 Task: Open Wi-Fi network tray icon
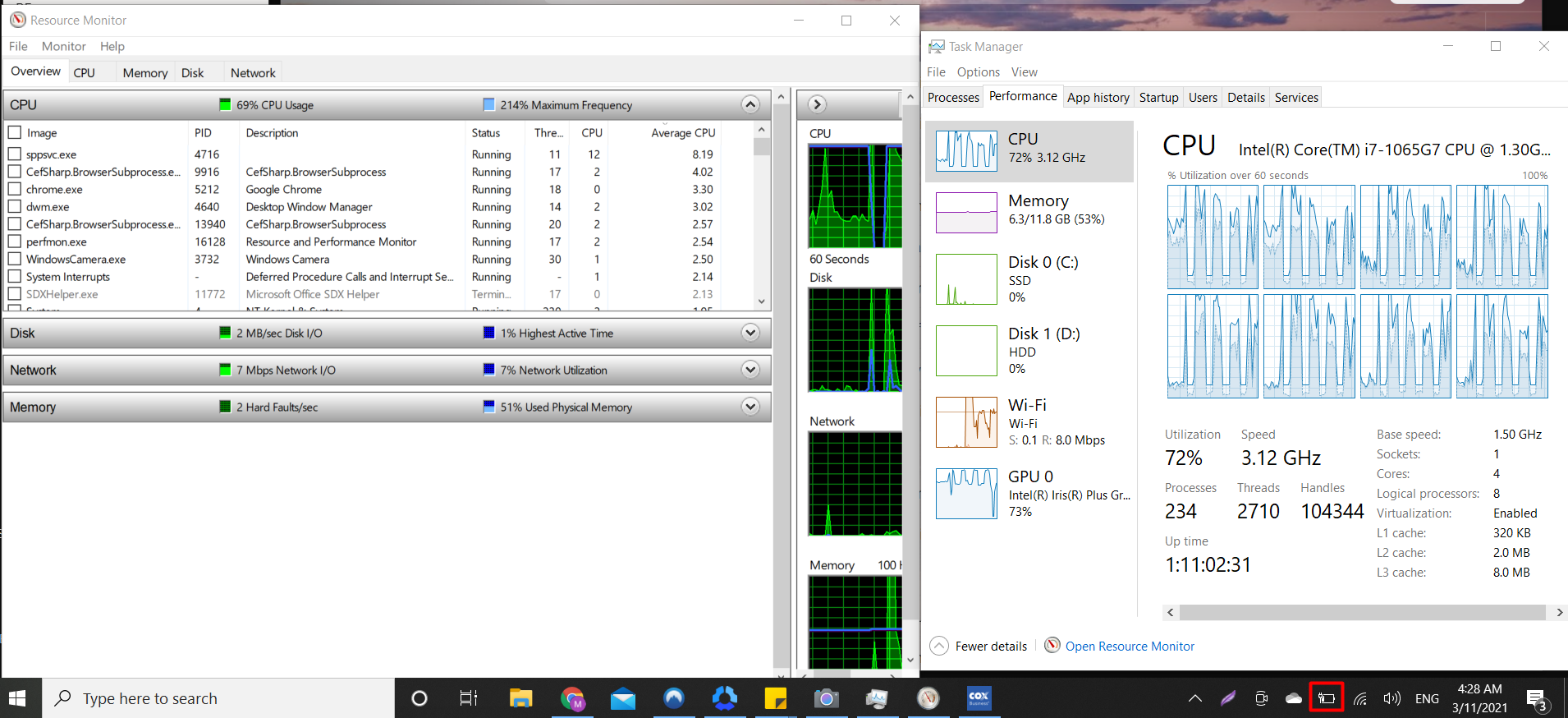pyautogui.click(x=1359, y=699)
